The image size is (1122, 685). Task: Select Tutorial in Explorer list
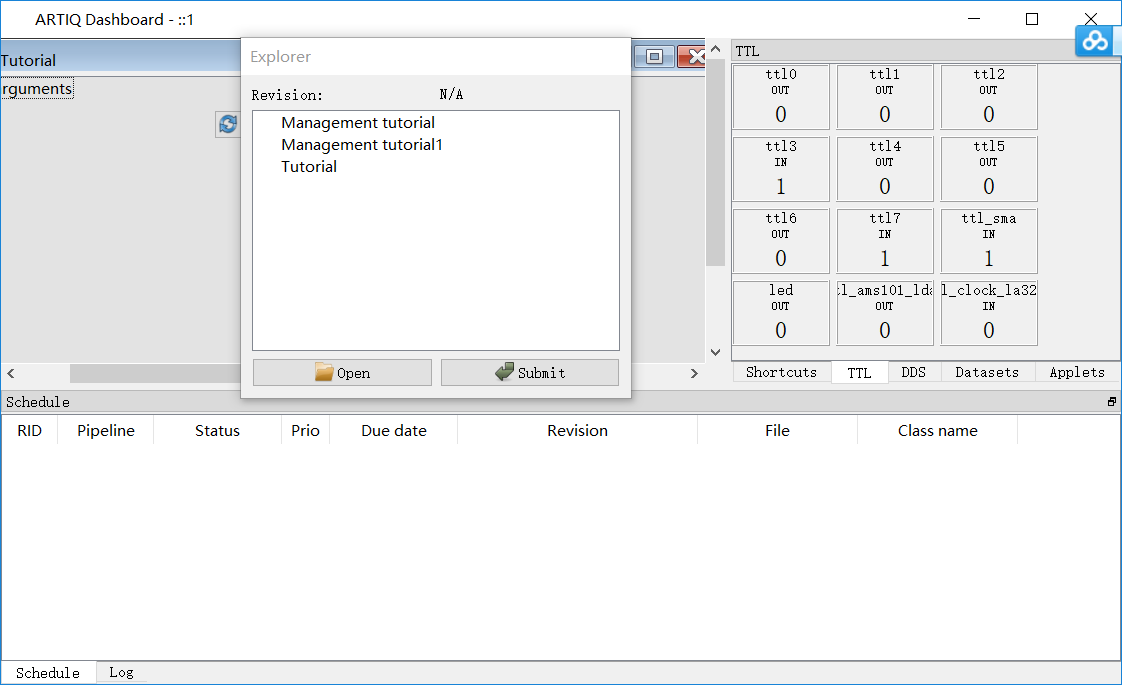click(308, 167)
